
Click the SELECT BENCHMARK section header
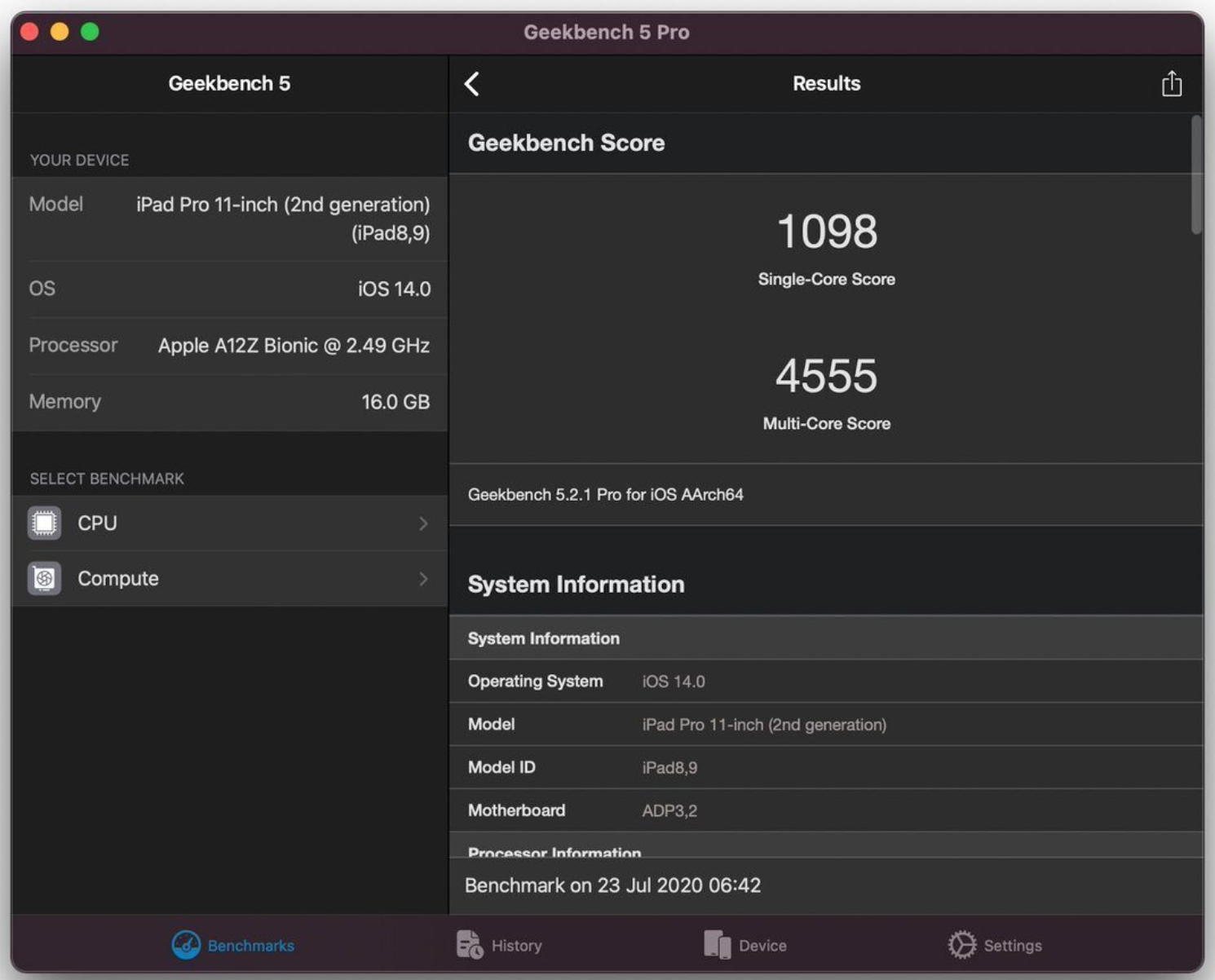(x=107, y=479)
